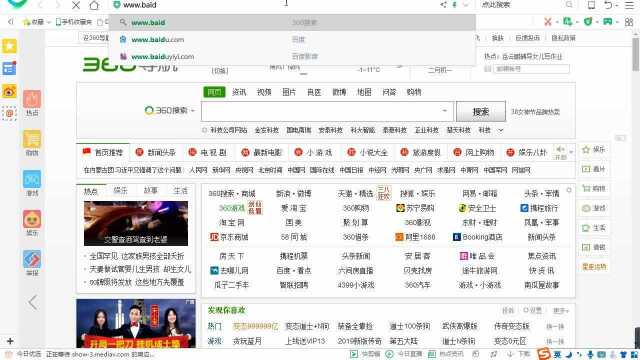Go to the browser home page icon

(x=94, y=5)
